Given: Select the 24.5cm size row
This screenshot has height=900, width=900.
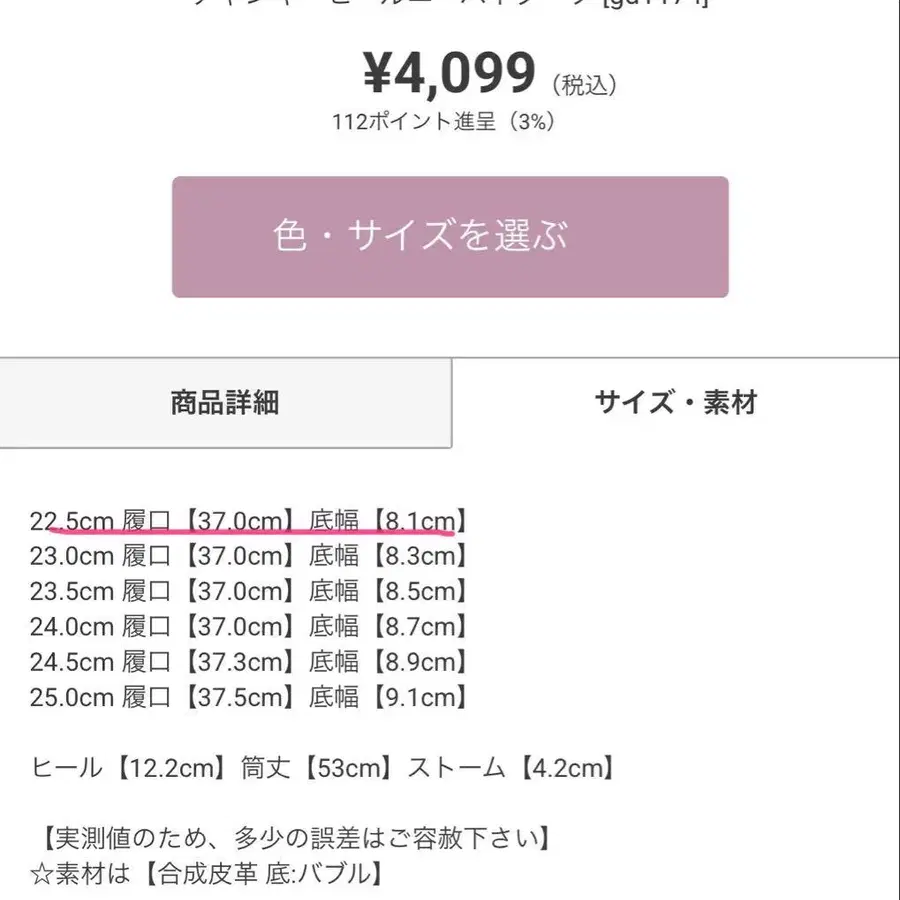Looking at the screenshot, I should pos(247,662).
